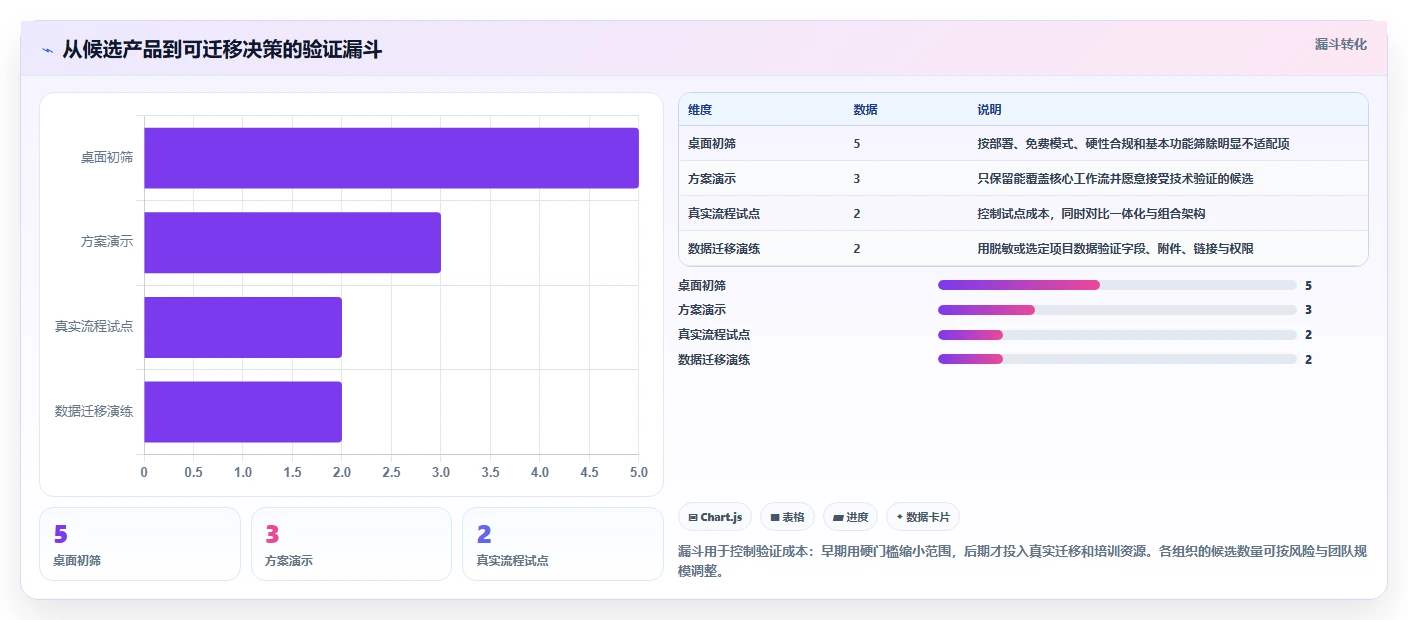Click the value 5 in 桌面初筛 table row
This screenshot has width=1408, height=620.
click(857, 144)
